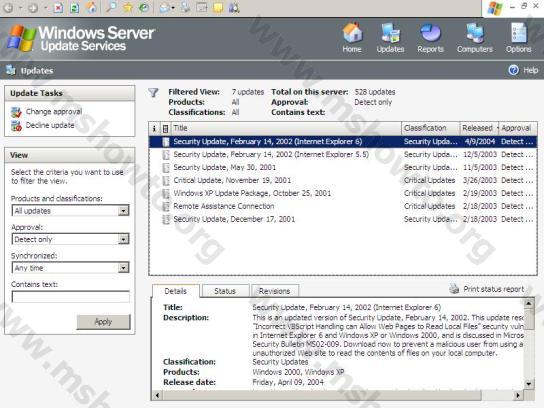Click the document column header icon
Image resolution: width=544 pixels, height=408 pixels.
(x=165, y=129)
